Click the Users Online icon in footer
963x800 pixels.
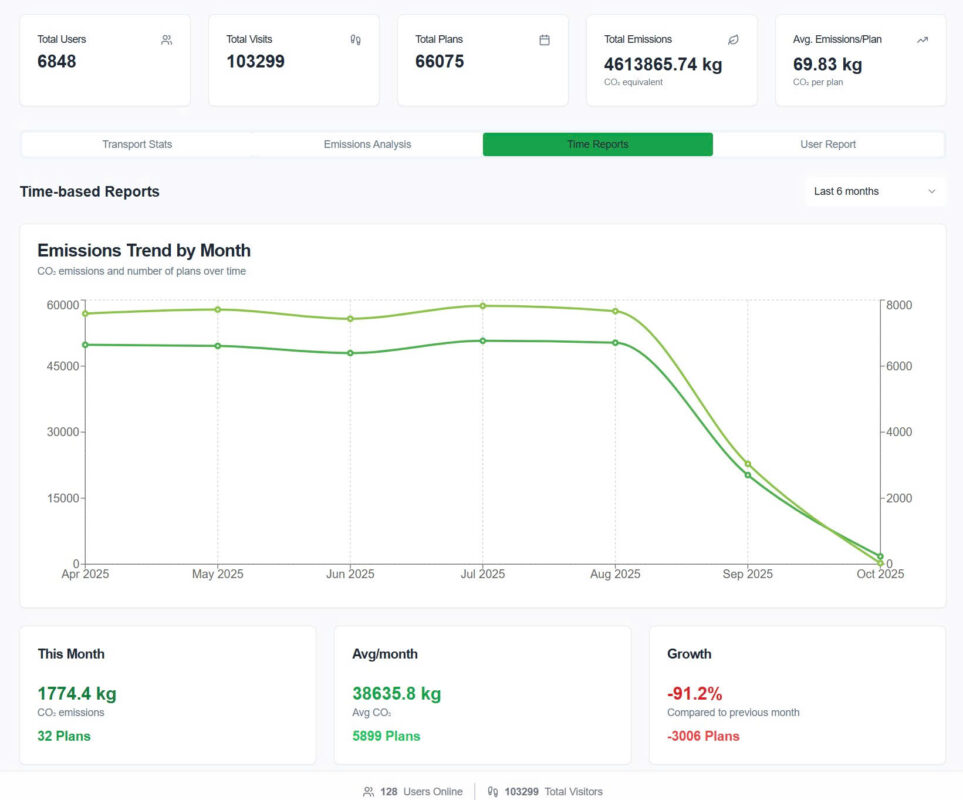(x=368, y=791)
